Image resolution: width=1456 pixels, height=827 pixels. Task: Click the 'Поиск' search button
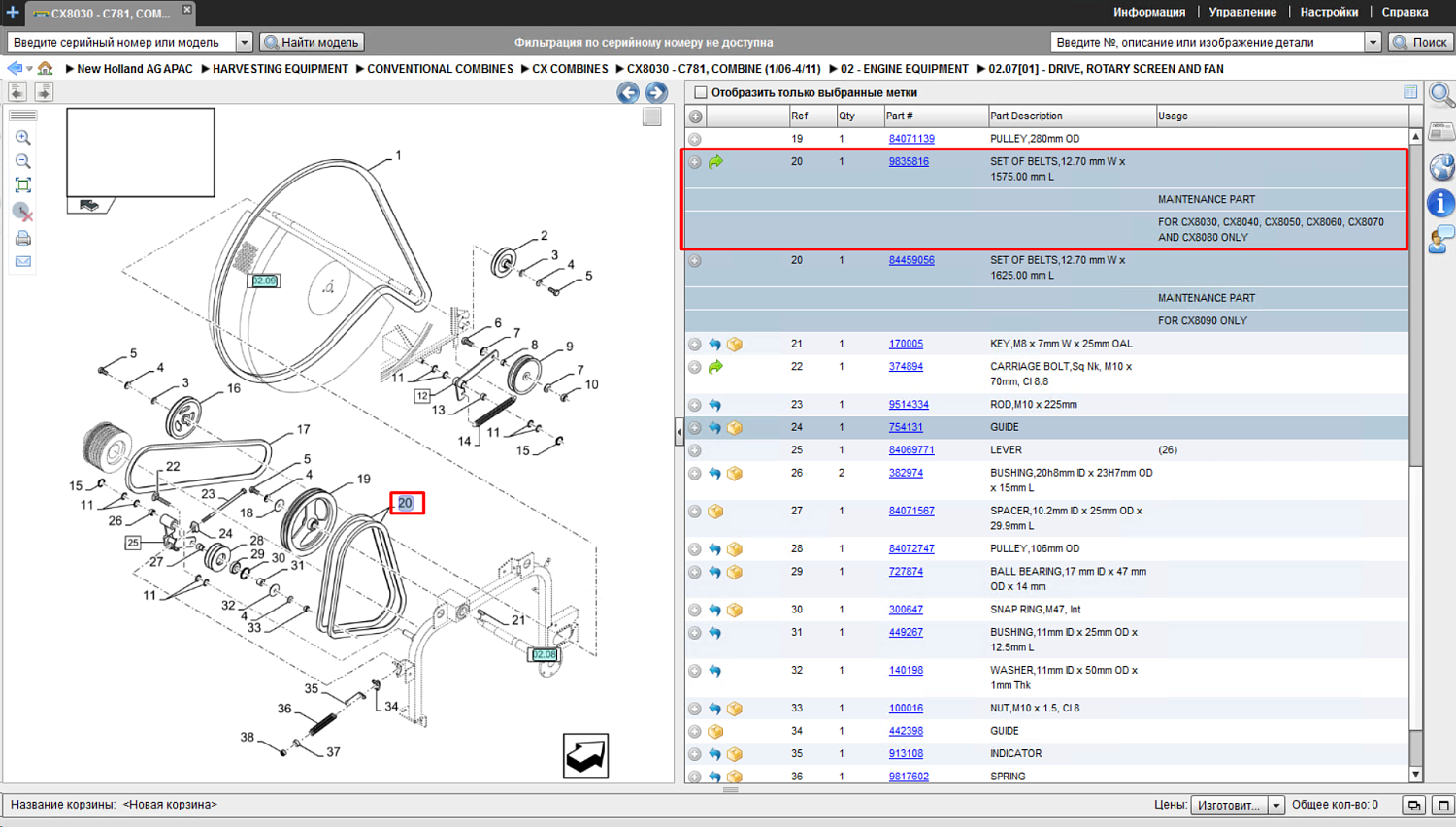[1420, 43]
